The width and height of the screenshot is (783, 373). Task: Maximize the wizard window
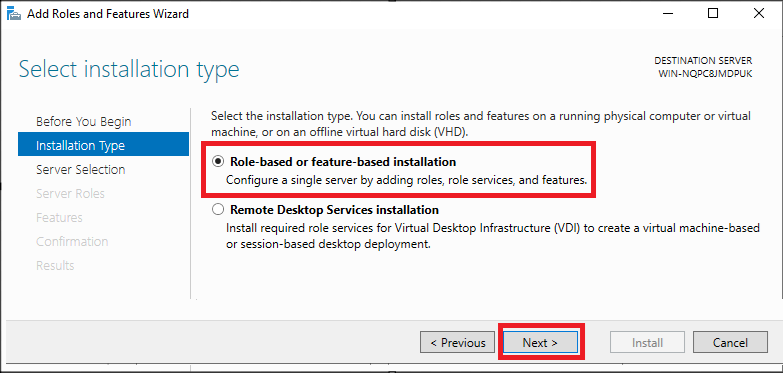point(713,13)
